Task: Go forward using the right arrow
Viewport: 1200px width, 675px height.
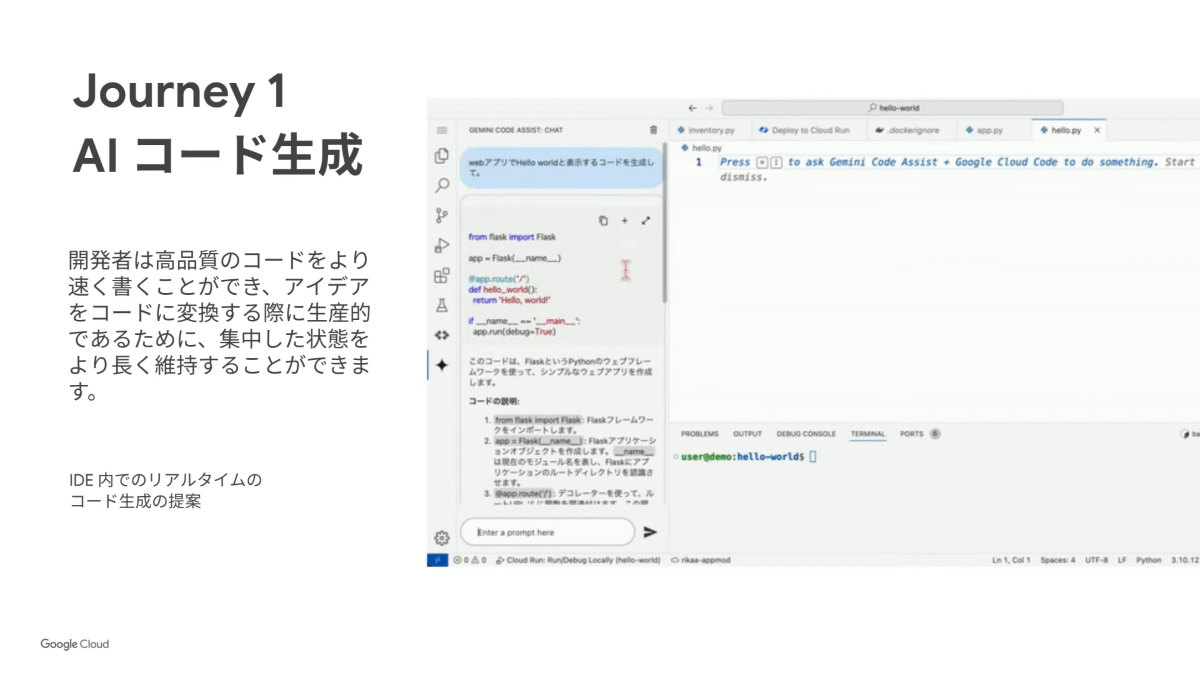Action: coord(709,108)
